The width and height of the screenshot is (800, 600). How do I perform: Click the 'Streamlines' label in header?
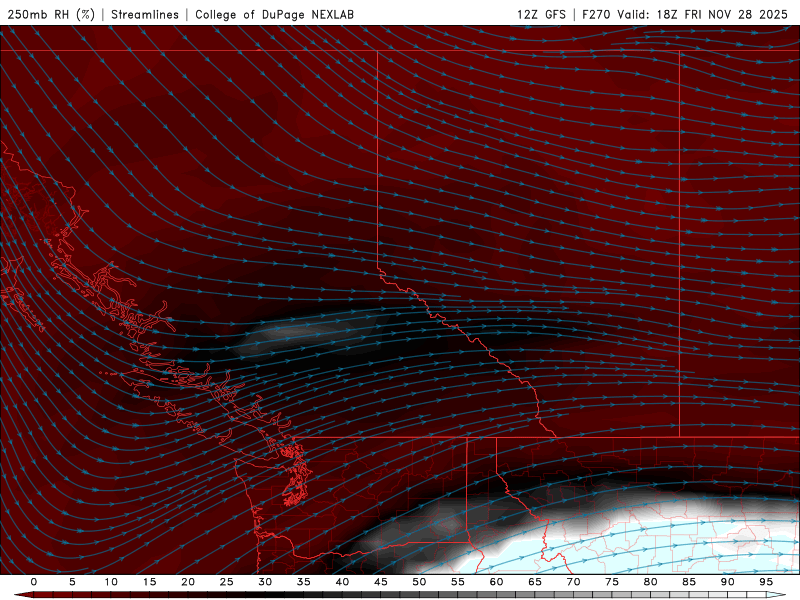tap(145, 14)
